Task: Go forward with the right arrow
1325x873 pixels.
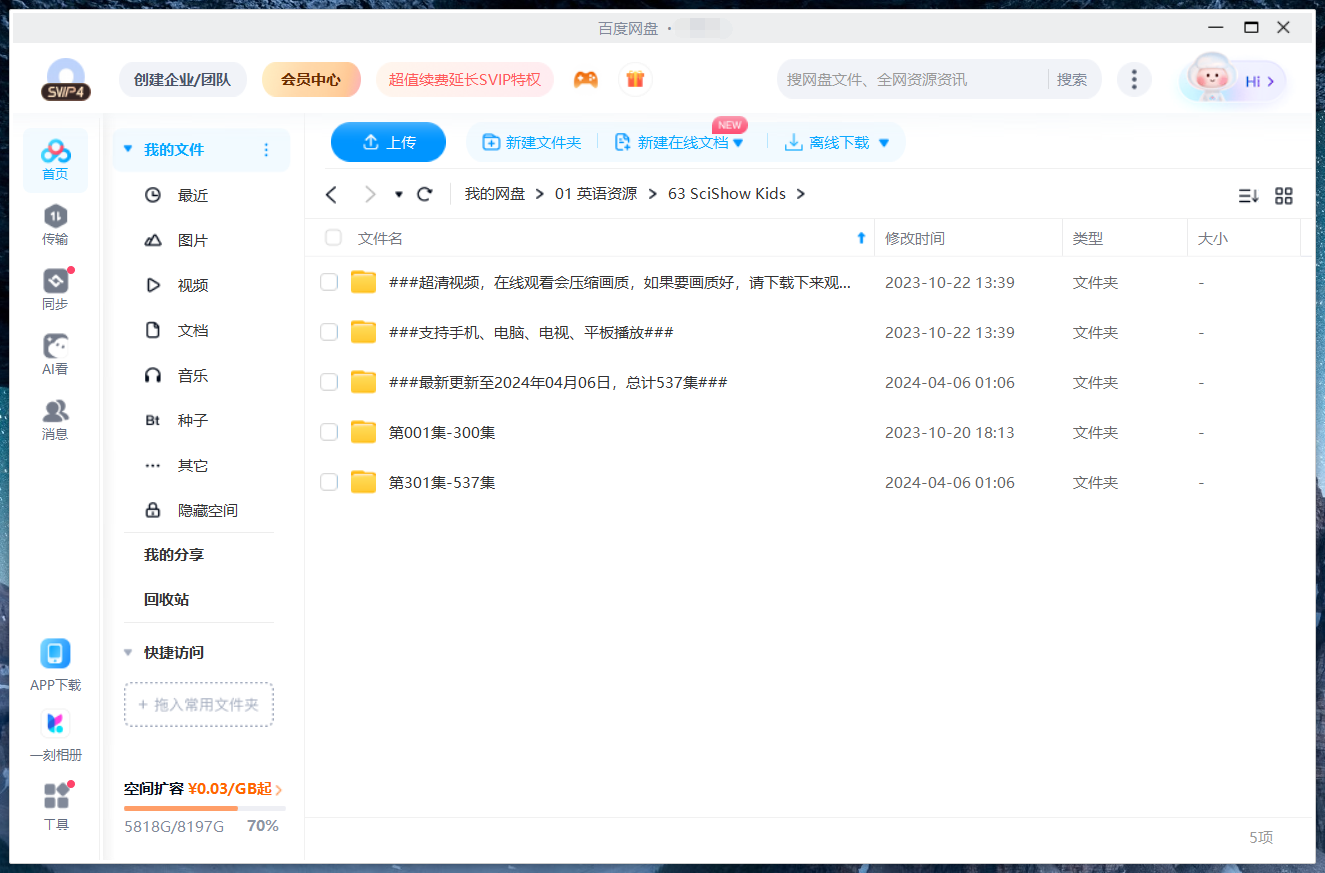Action: pyautogui.click(x=370, y=194)
